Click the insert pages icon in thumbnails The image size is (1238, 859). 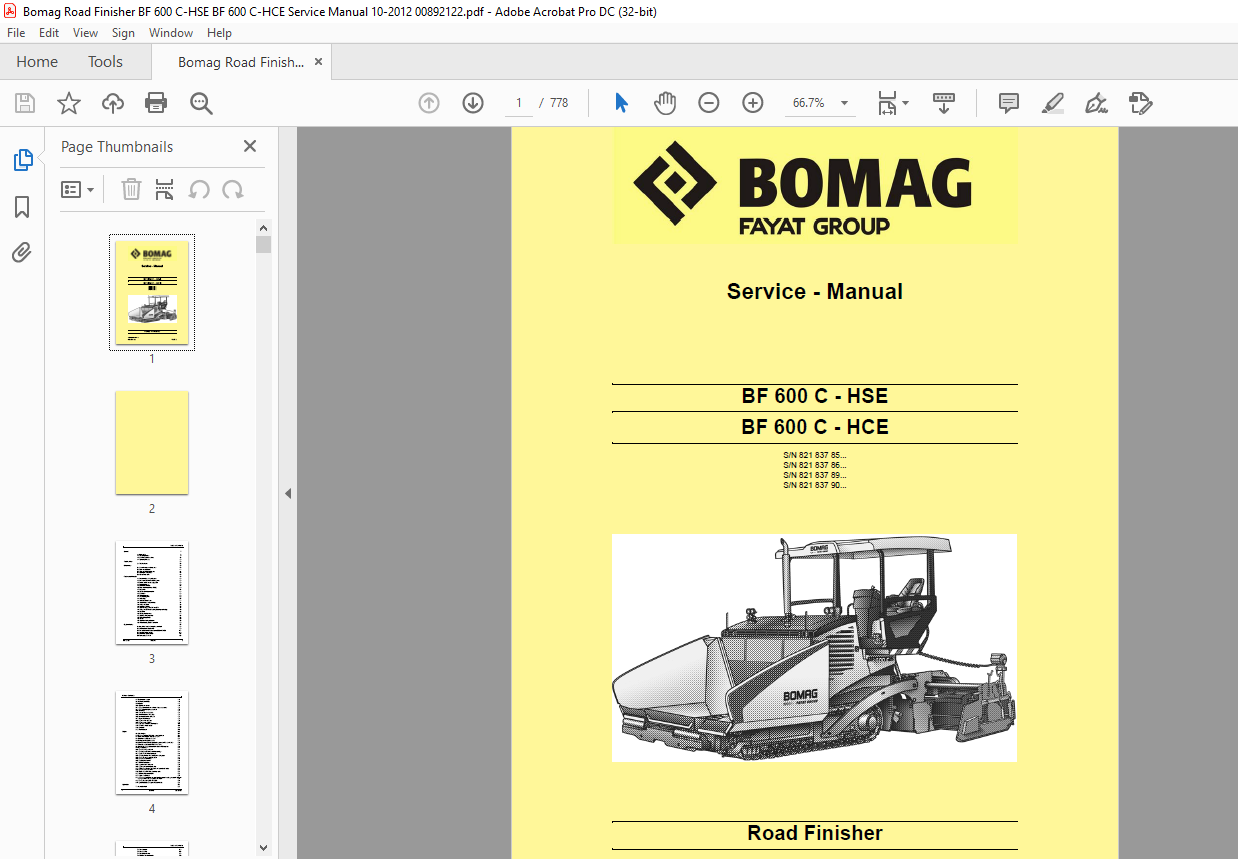(x=165, y=189)
